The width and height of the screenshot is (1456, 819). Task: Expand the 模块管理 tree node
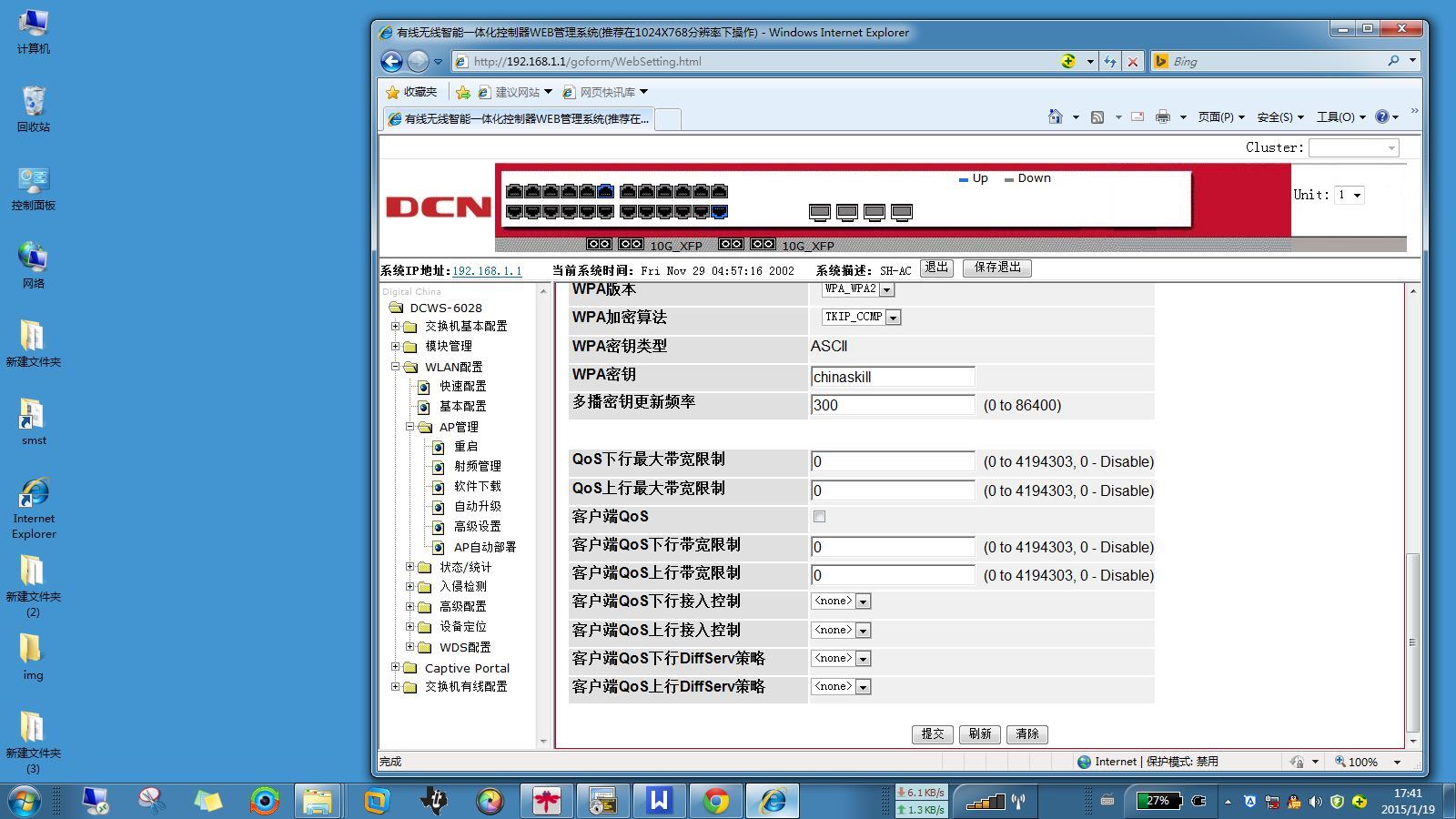click(396, 346)
